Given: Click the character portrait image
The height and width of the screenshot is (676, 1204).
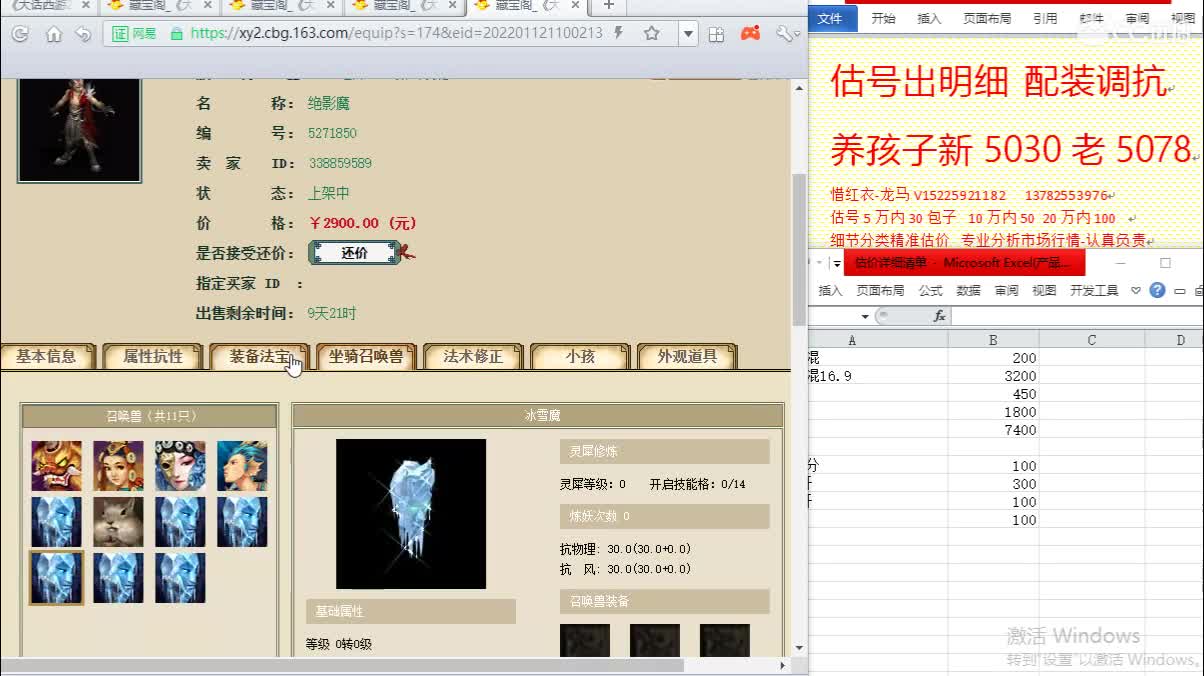Looking at the screenshot, I should [80, 130].
